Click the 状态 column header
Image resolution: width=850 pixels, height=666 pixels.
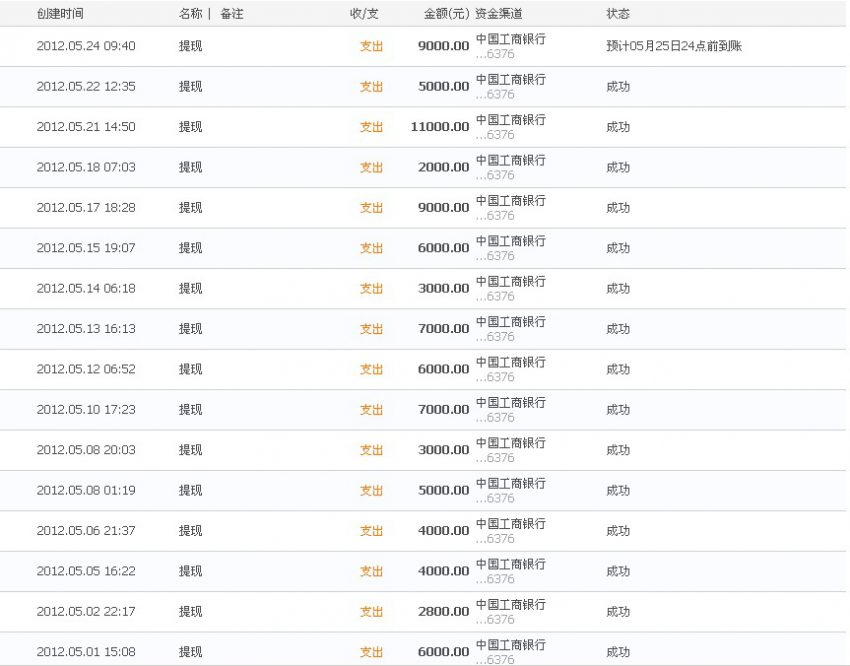pos(618,14)
